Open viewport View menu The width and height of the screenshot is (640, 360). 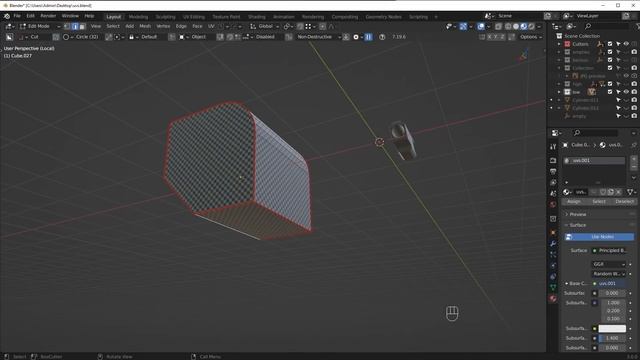point(96,26)
